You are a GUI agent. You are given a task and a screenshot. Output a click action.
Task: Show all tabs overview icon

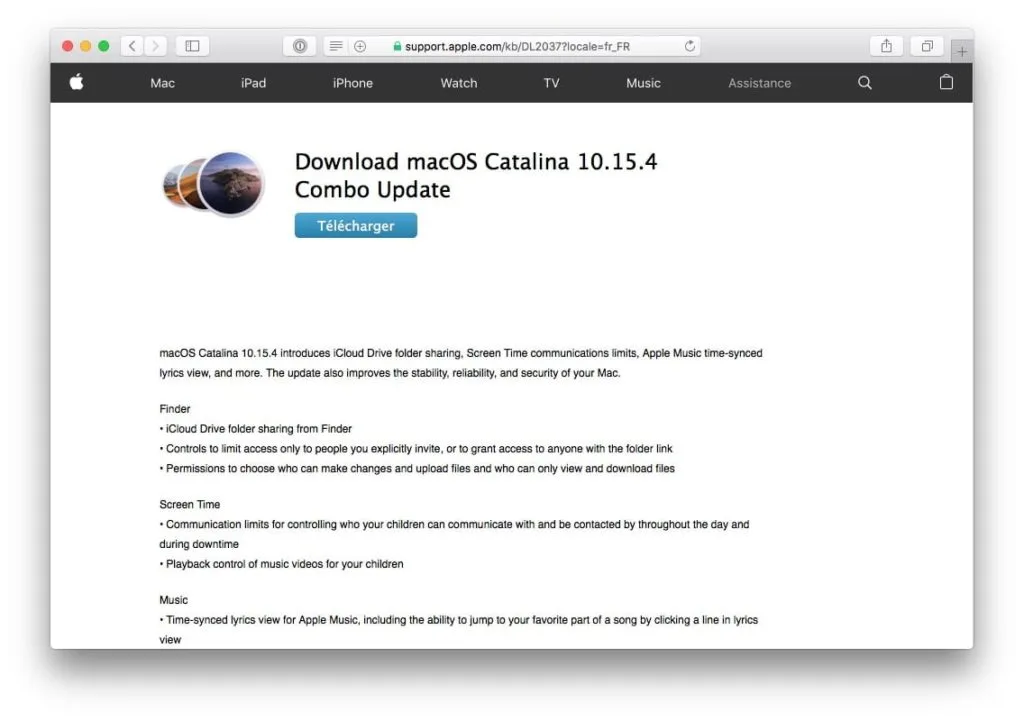[927, 46]
